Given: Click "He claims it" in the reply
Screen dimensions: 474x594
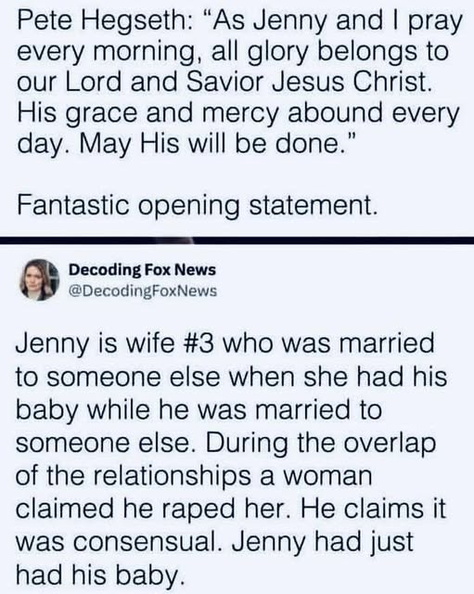Looking at the screenshot, I should (373, 508).
